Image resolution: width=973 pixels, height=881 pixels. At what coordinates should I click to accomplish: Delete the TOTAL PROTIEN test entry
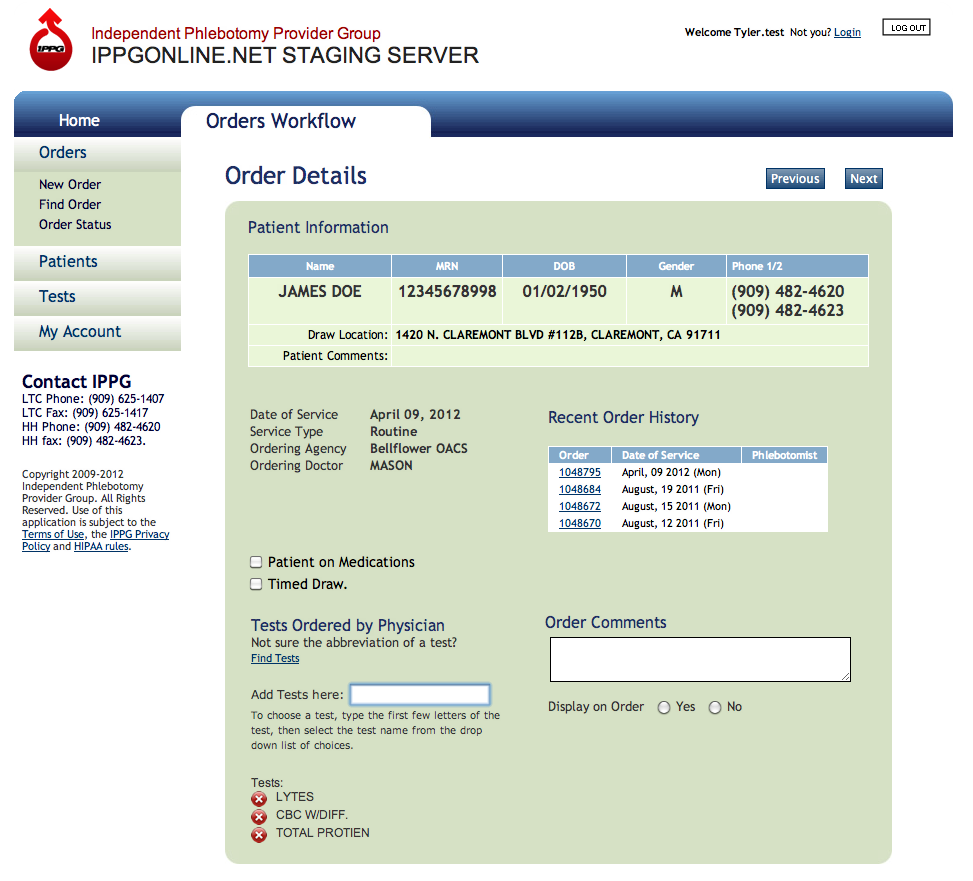coord(259,834)
